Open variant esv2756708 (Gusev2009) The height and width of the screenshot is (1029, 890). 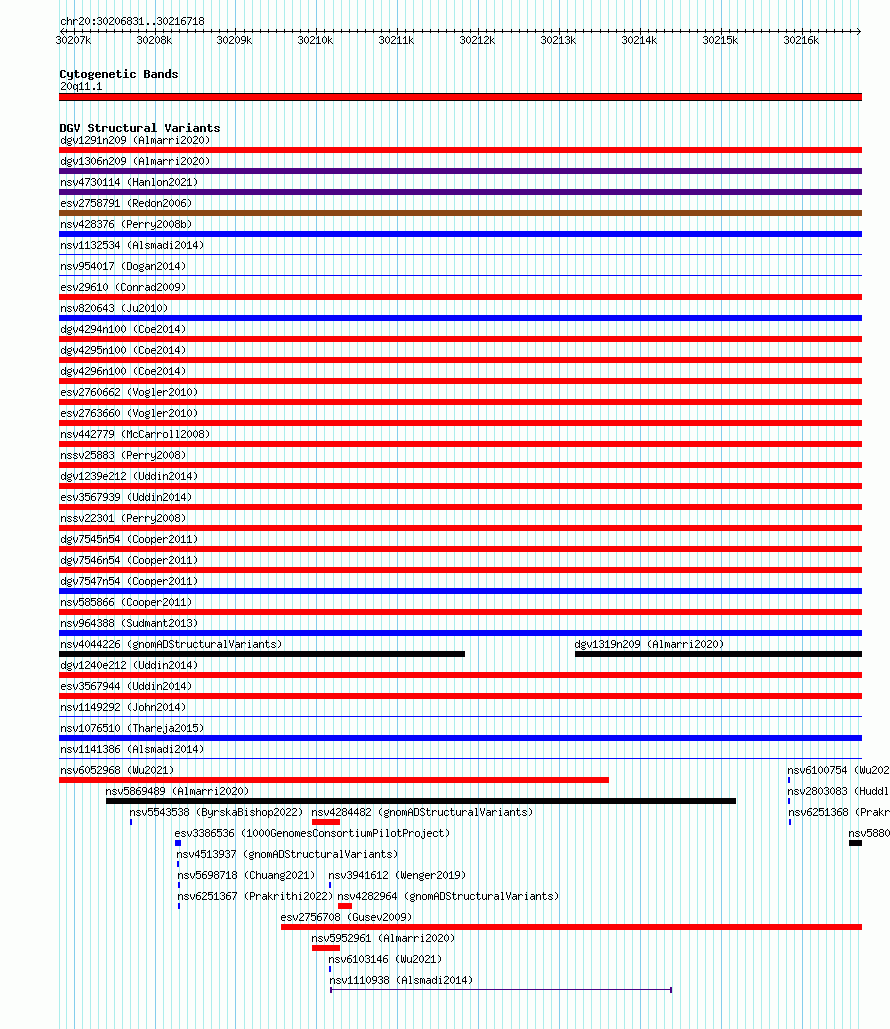click(347, 917)
